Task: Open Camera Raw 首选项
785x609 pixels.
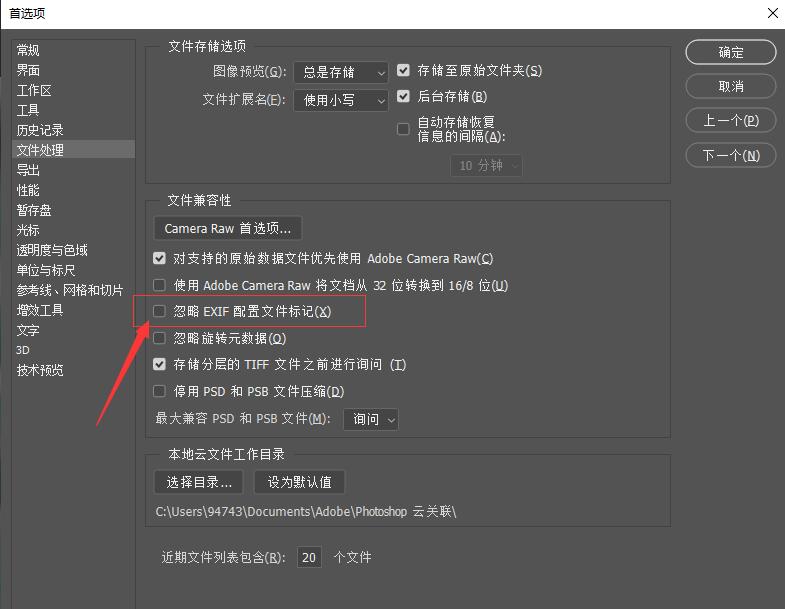Action: (228, 228)
